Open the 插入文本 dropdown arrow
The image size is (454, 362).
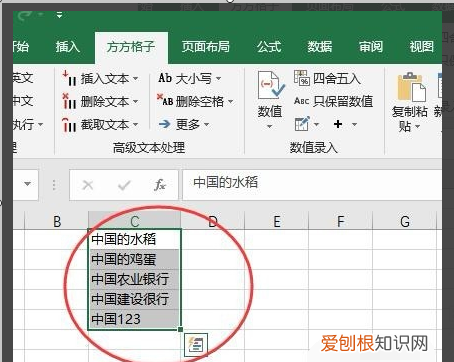pos(135,79)
